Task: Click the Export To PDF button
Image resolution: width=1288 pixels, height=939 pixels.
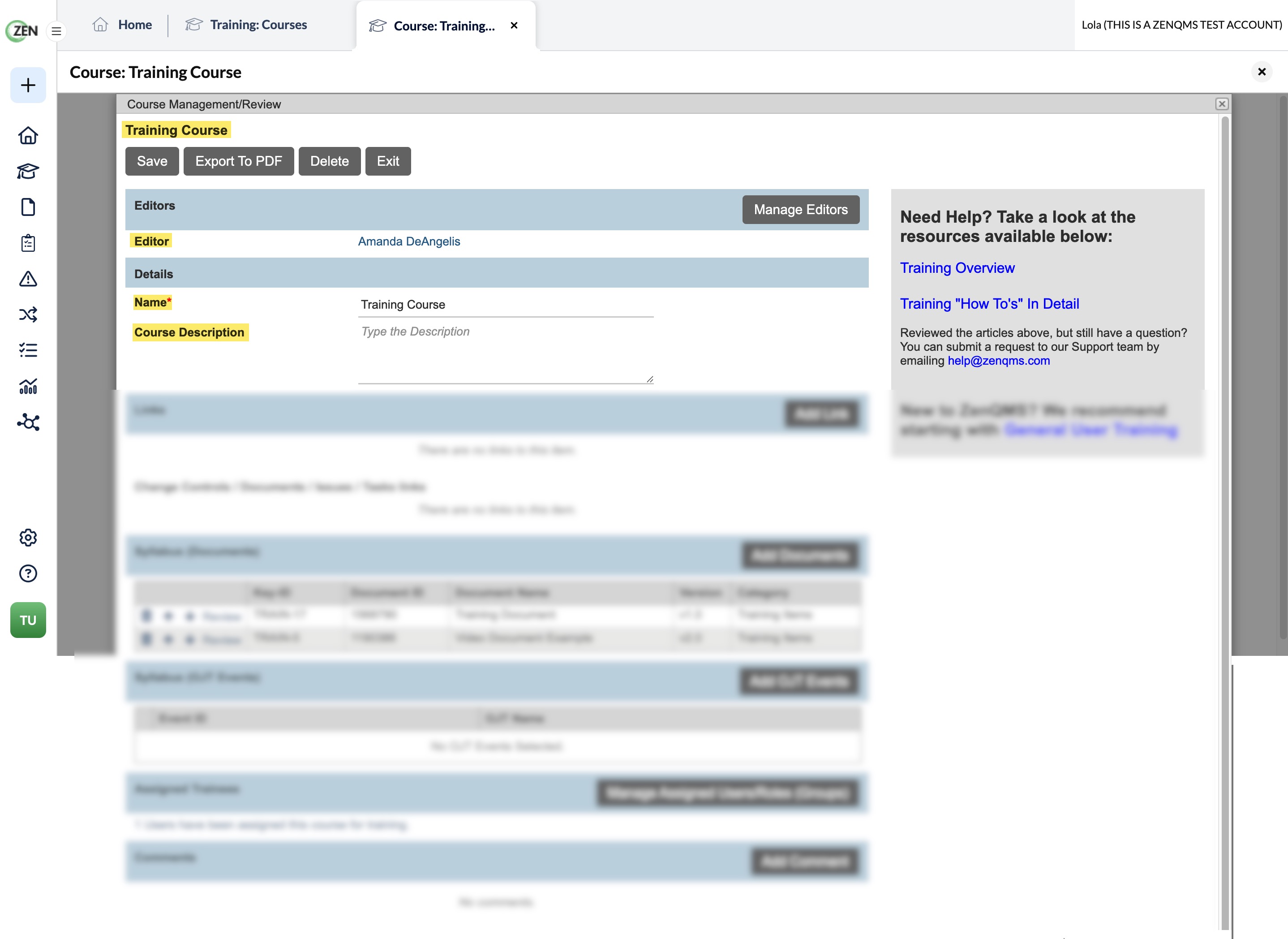Action: click(x=239, y=161)
